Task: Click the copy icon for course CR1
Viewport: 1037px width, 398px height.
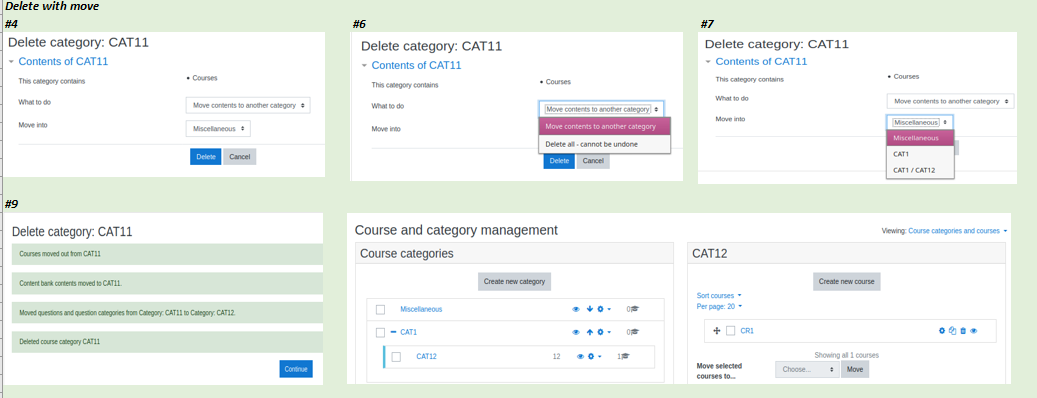Action: 952,331
